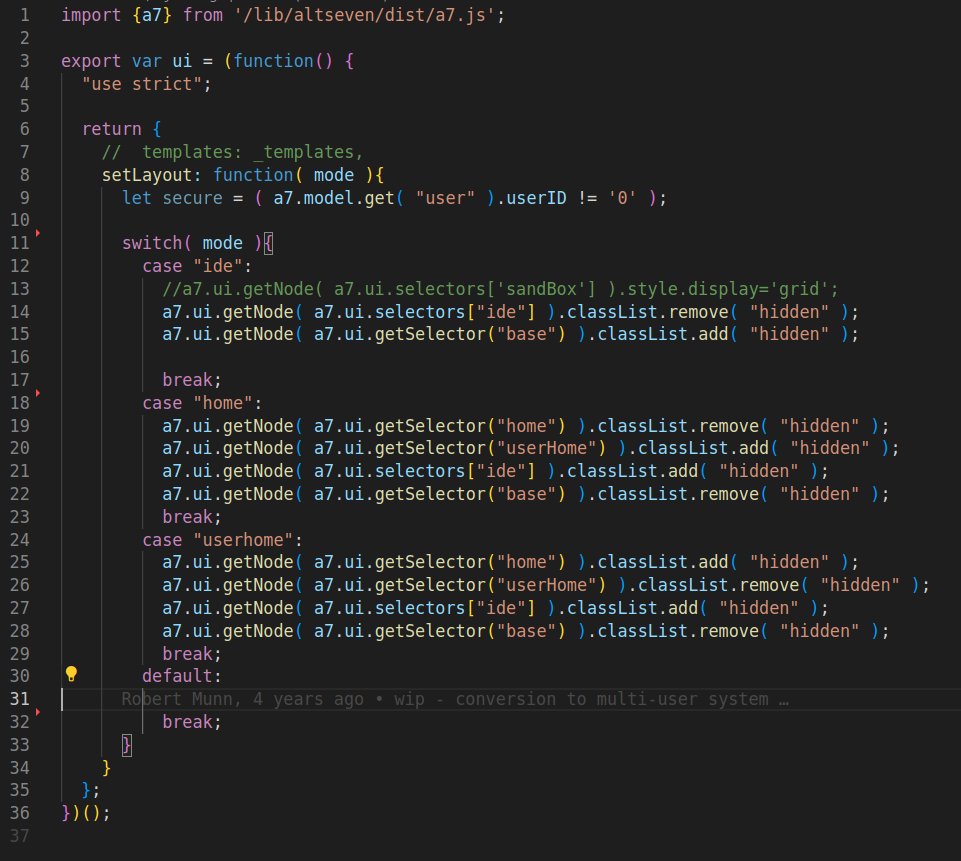Click line number 36 in the gutter
Screen dimensions: 961x861
coord(20,813)
